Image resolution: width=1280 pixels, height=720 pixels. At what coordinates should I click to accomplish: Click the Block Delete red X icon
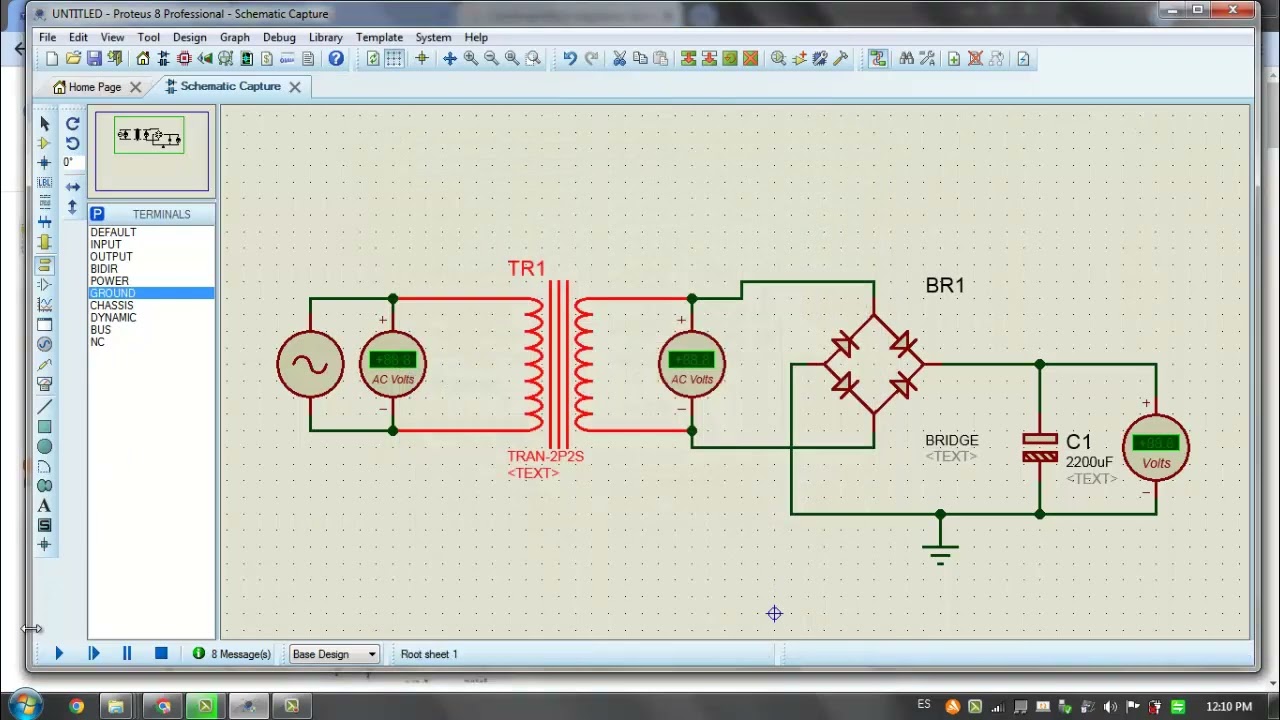point(751,59)
